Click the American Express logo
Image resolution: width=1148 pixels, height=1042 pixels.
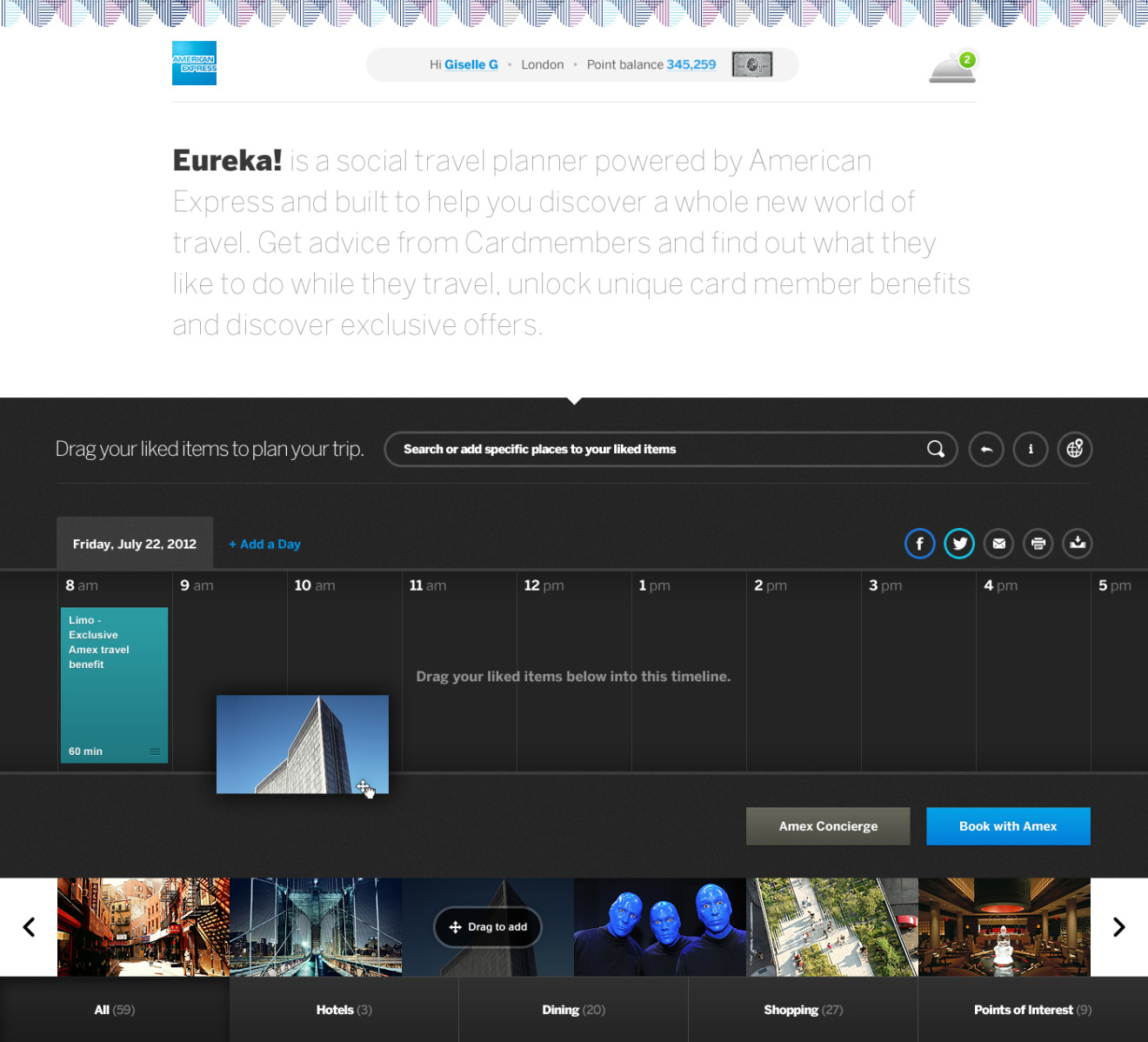tap(194, 63)
